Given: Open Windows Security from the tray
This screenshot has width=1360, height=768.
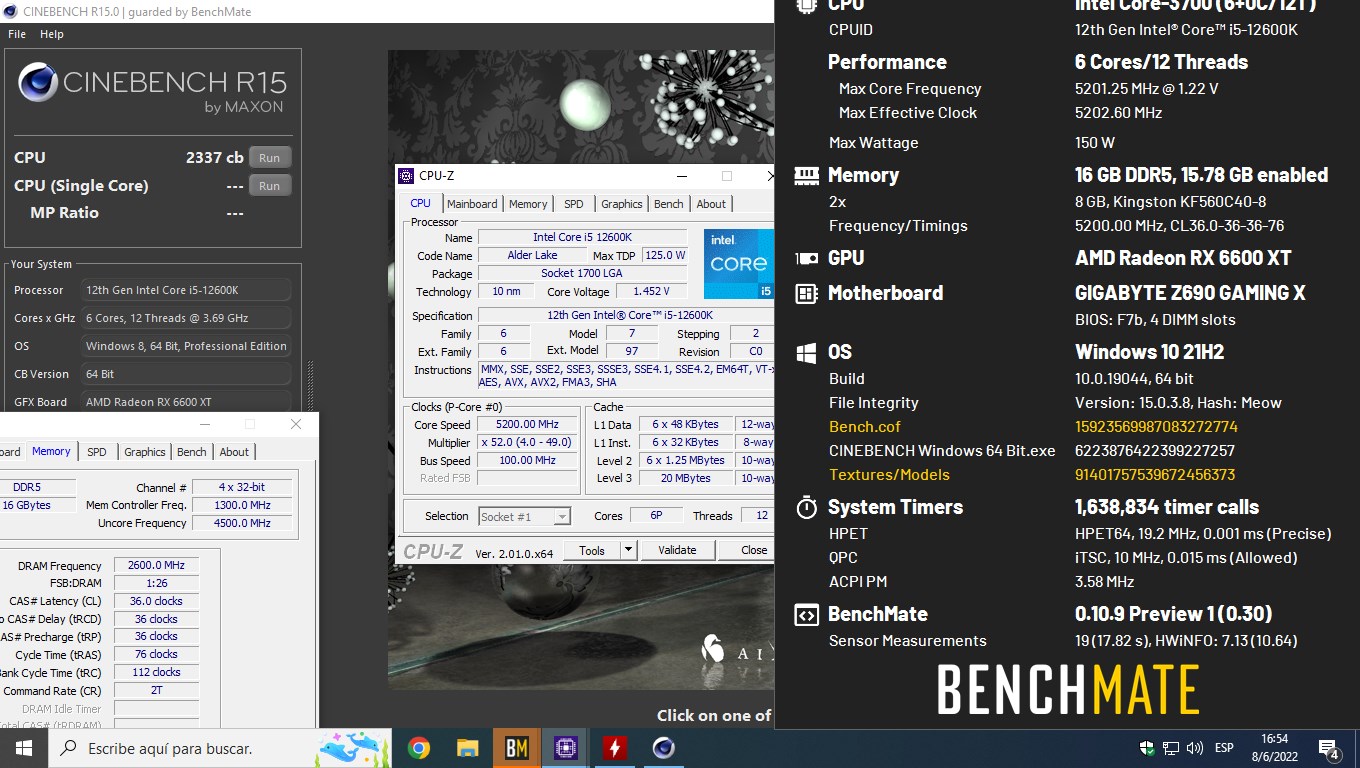Looking at the screenshot, I should [1147, 748].
